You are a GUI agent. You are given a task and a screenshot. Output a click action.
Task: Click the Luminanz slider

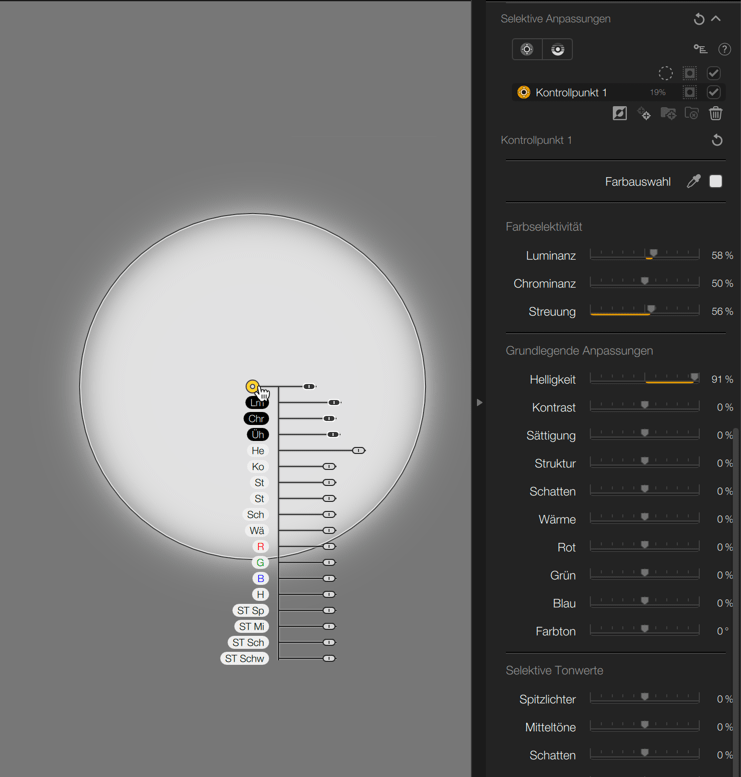644,255
